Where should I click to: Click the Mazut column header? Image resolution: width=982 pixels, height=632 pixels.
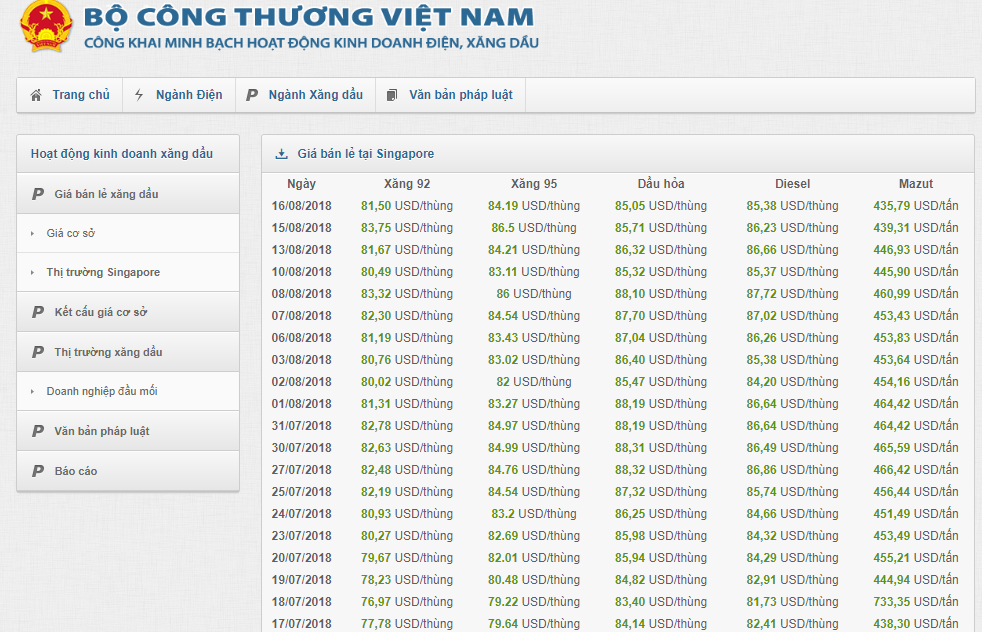click(x=916, y=184)
